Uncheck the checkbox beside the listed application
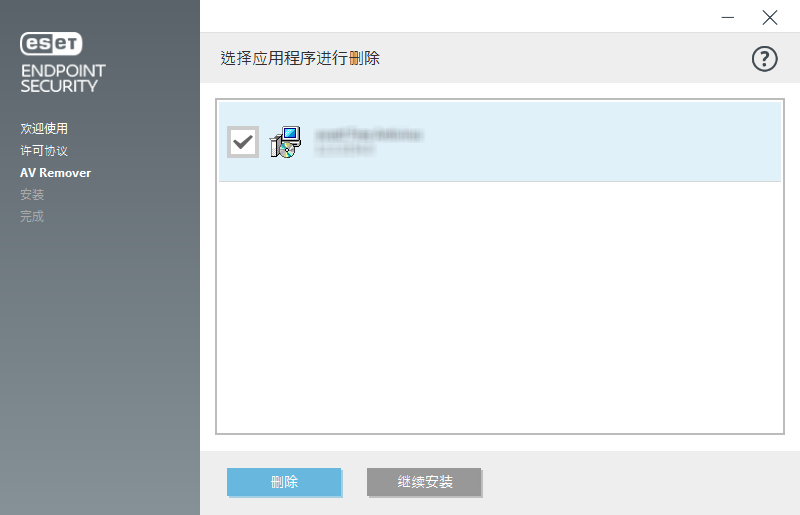 [243, 142]
